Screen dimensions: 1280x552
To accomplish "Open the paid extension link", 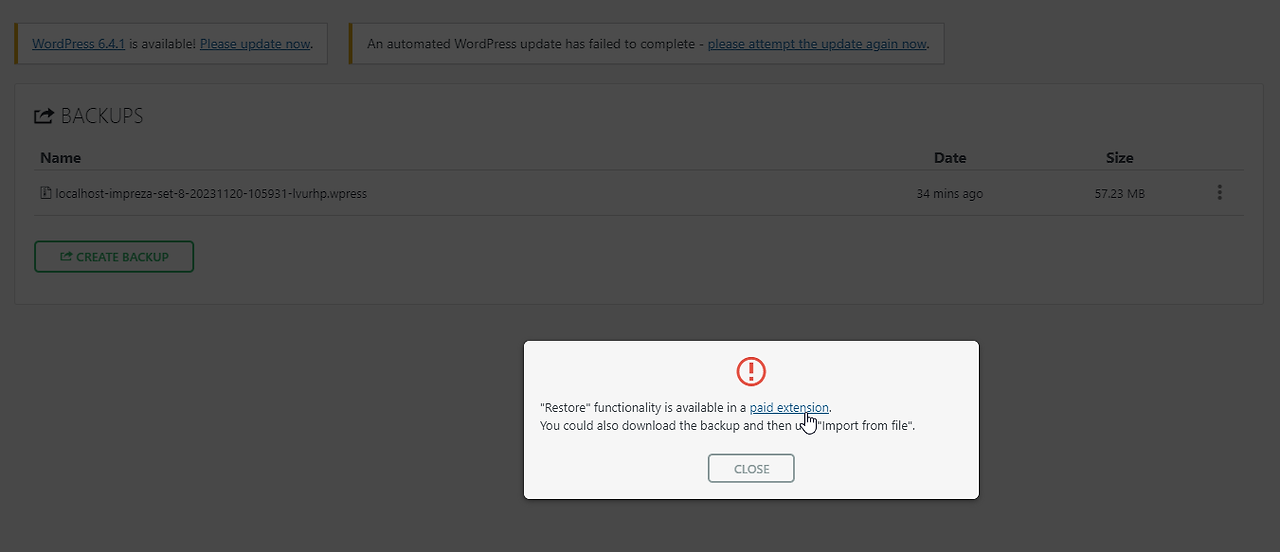I will coord(789,407).
